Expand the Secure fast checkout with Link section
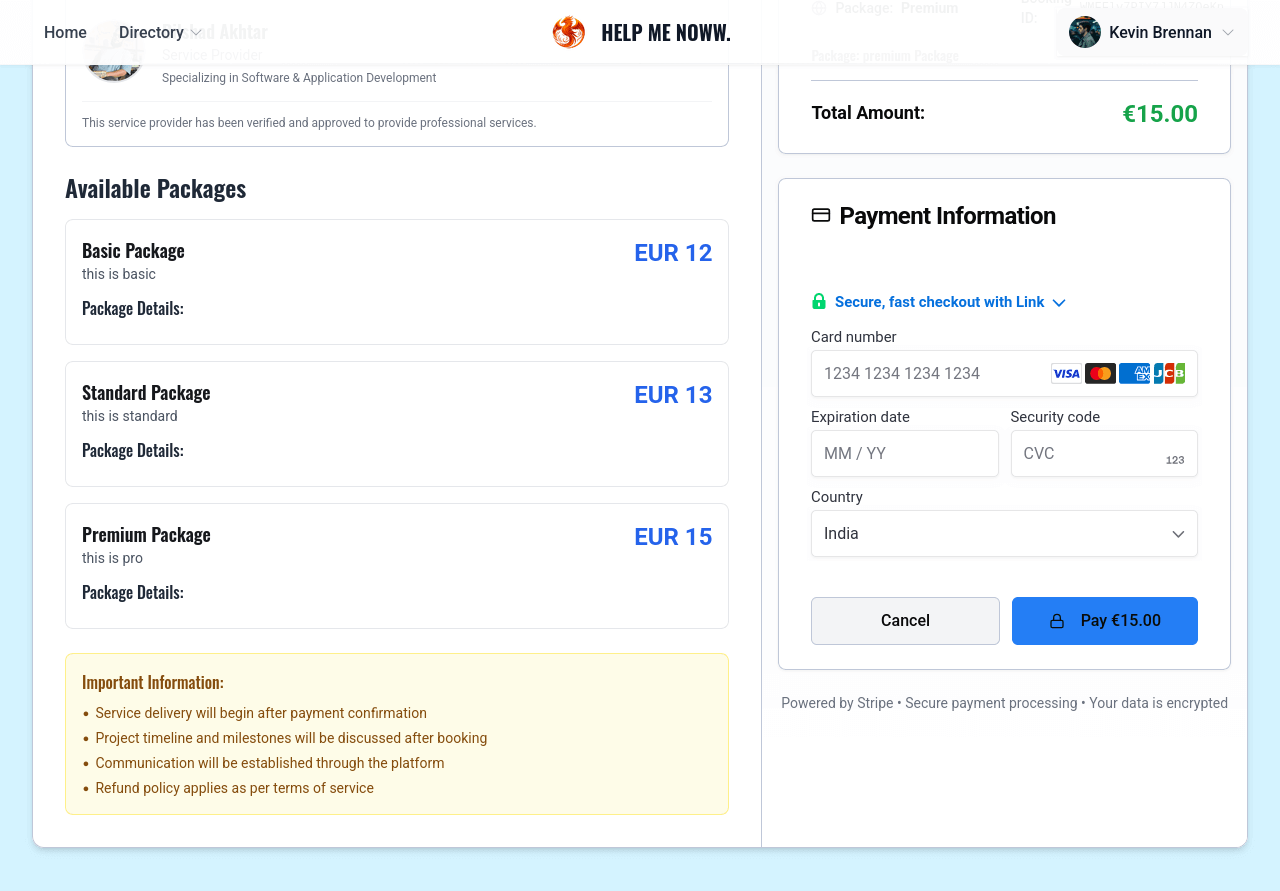This screenshot has width=1280, height=891. (1059, 302)
